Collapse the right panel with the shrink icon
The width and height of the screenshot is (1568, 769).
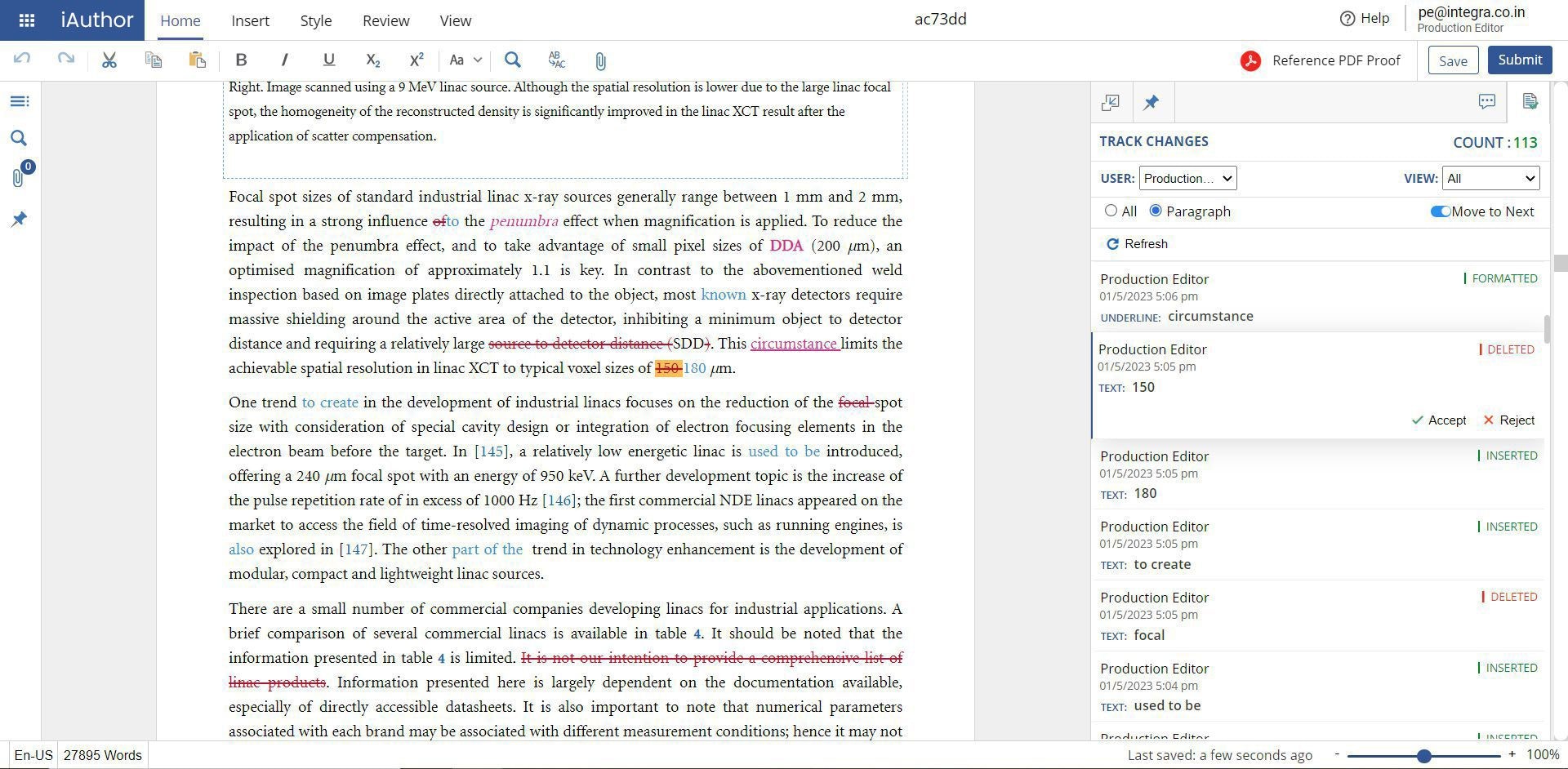1111,102
